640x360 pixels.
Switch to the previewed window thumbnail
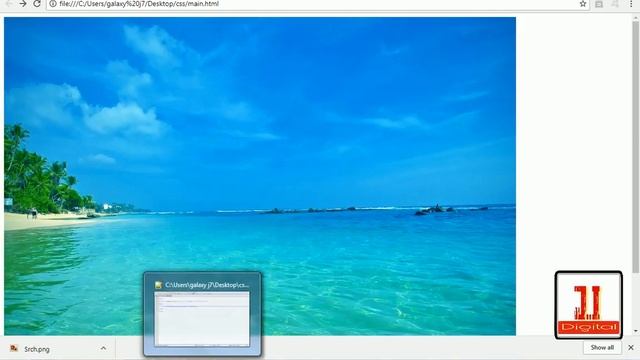pyautogui.click(x=202, y=319)
